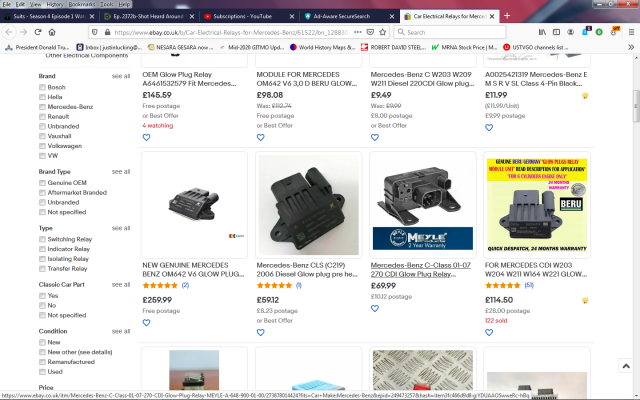Image resolution: width=640 pixels, height=400 pixels.
Task: Open the (51) ratings link on the BERU listing
Action: click(529, 285)
